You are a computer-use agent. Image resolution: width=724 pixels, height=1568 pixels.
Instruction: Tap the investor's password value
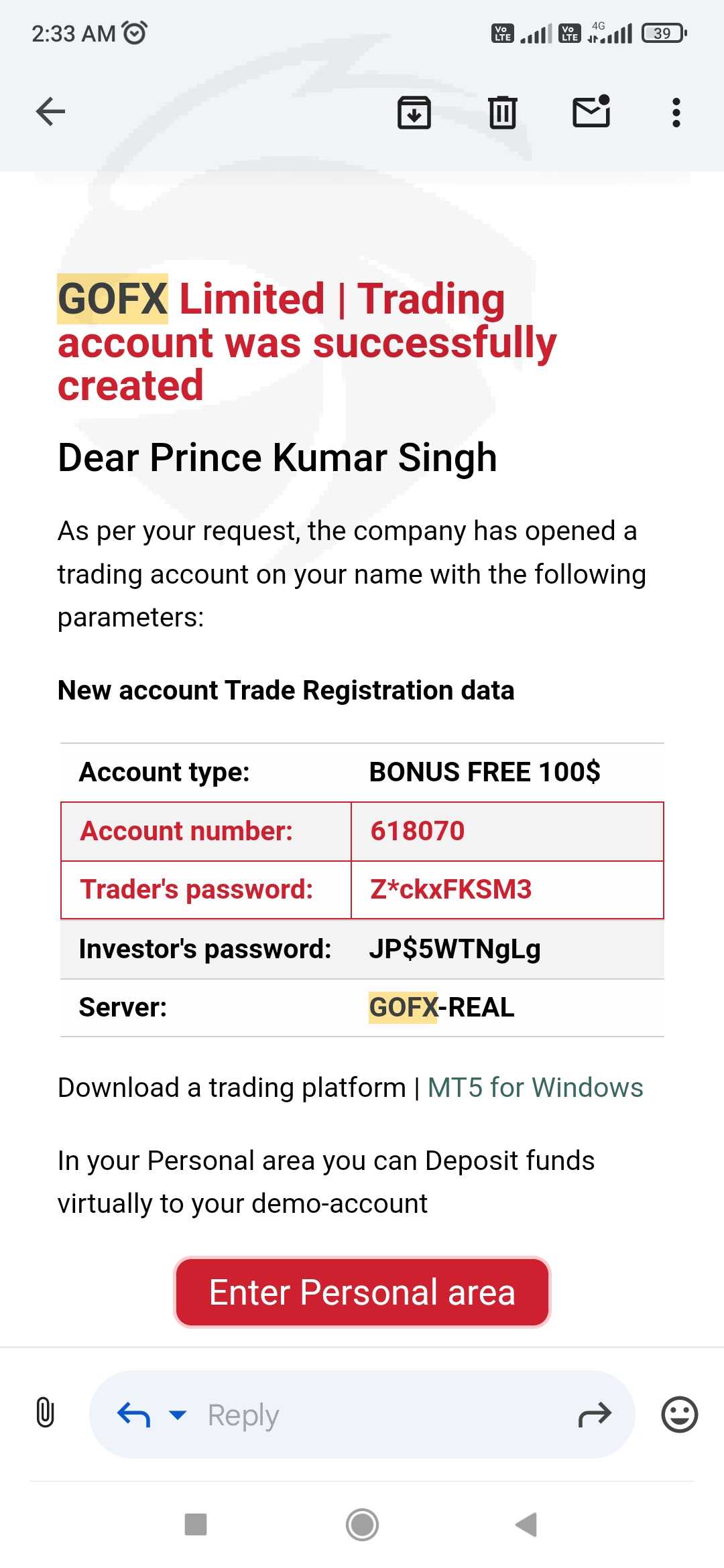455,949
